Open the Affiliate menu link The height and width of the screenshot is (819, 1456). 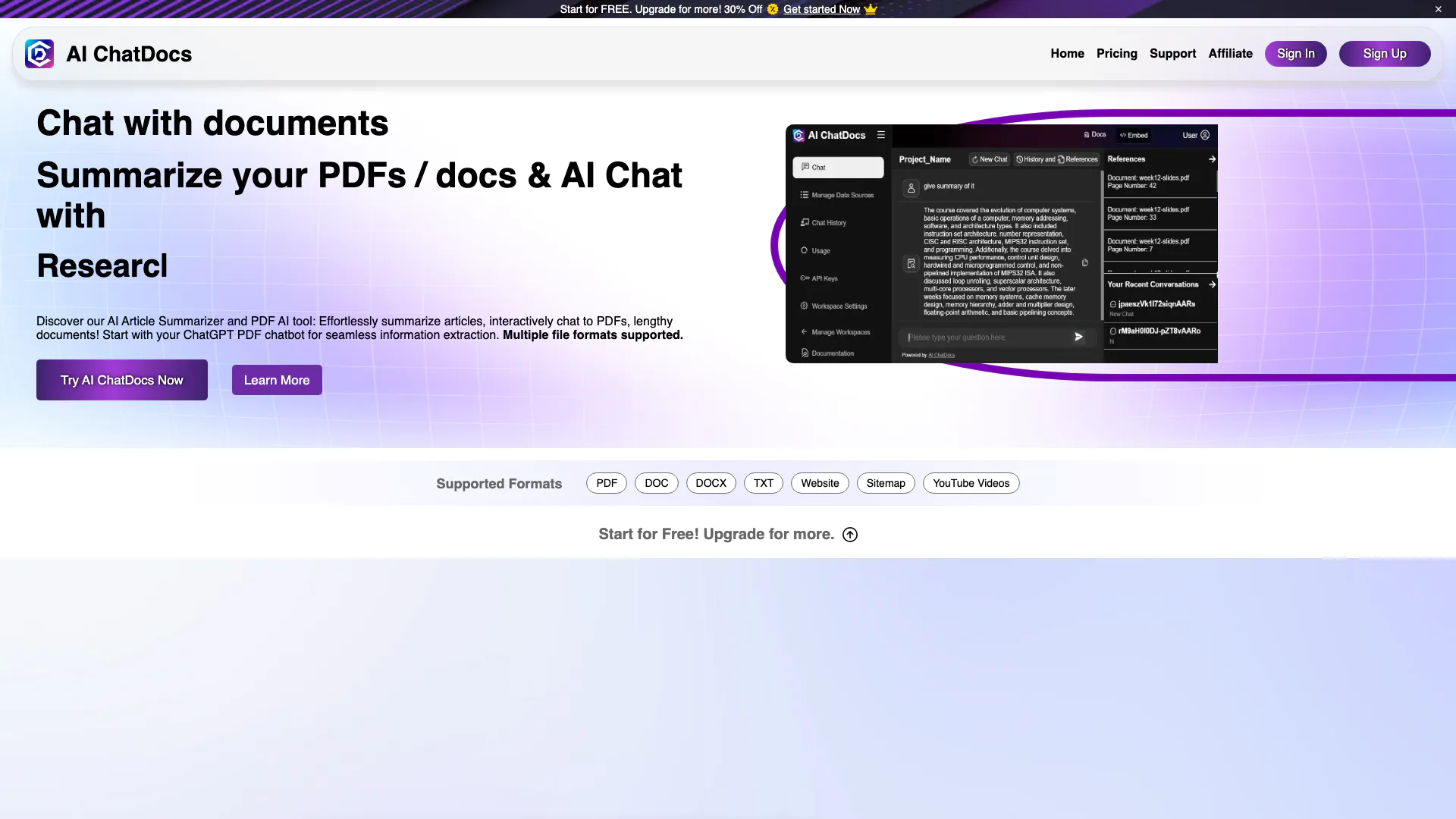click(x=1230, y=54)
